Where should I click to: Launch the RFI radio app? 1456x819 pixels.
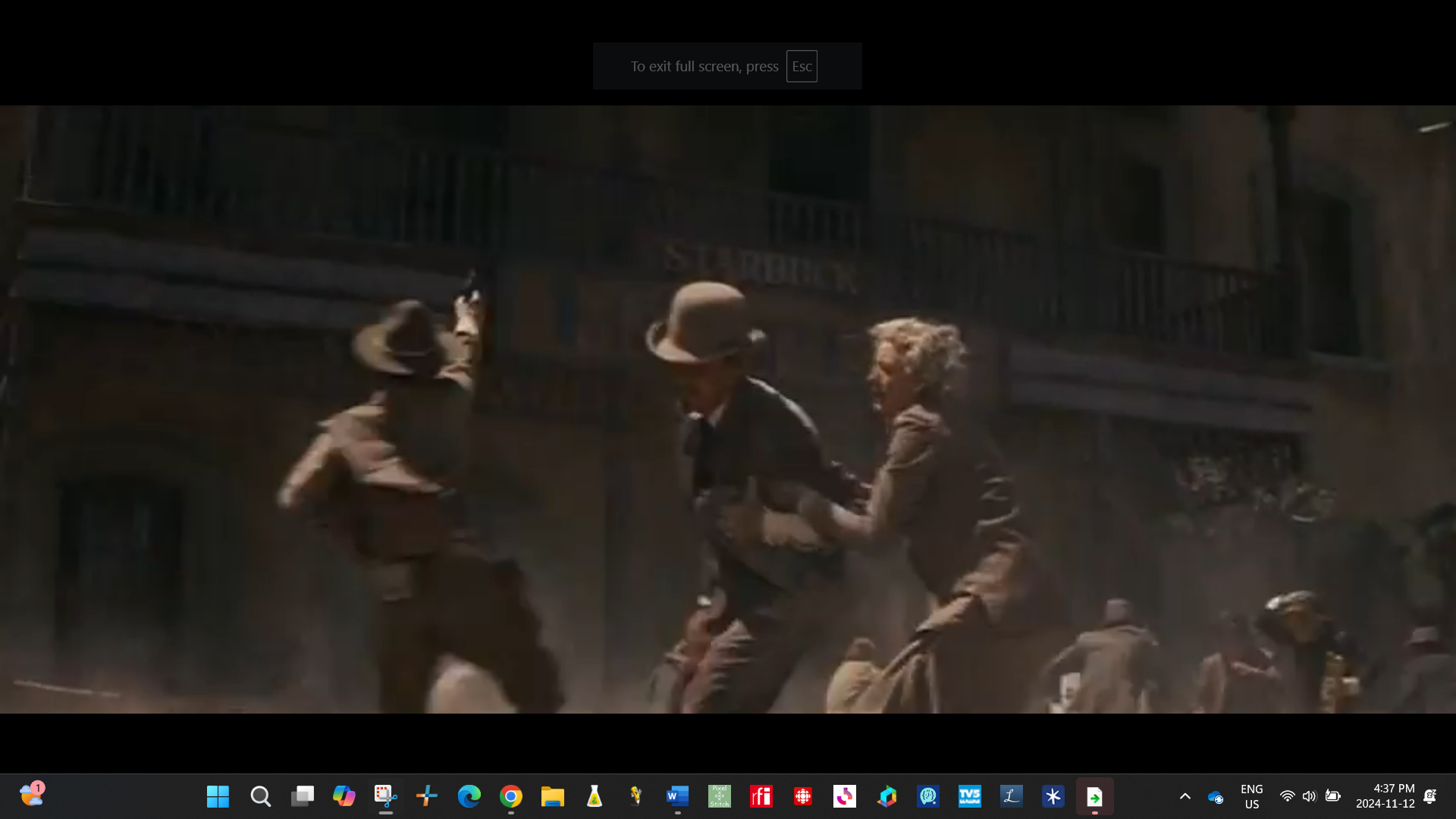point(761,796)
